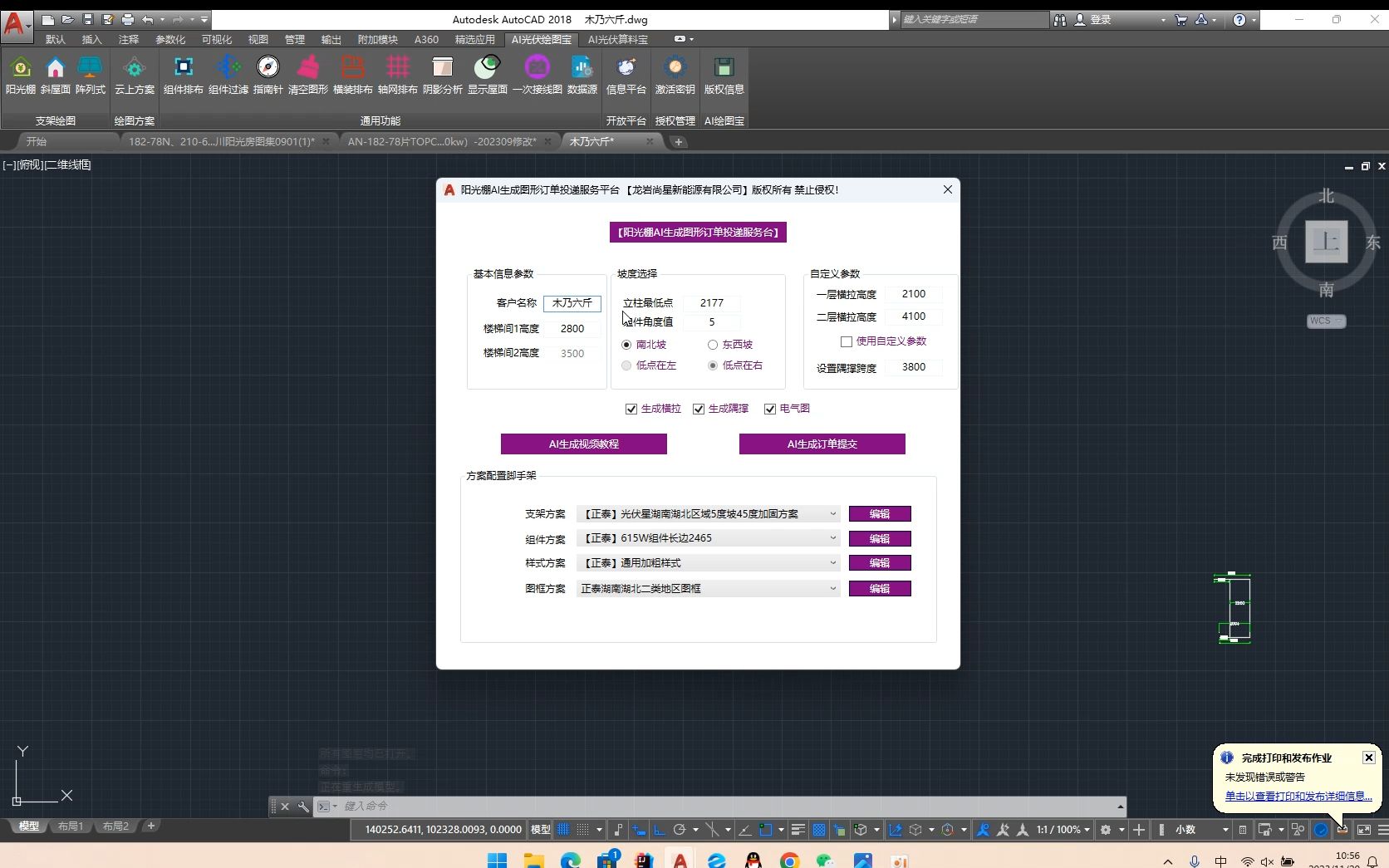Uncheck the 电气图 checkbox
The image size is (1389, 868).
[770, 409]
